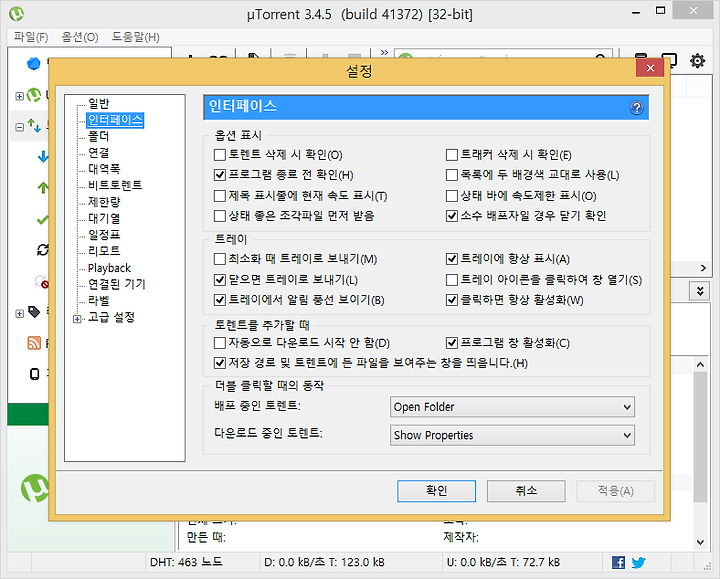Viewport: 720px width, 579px height.
Task: Click the uTorrent logo in the title bar
Action: click(16, 14)
